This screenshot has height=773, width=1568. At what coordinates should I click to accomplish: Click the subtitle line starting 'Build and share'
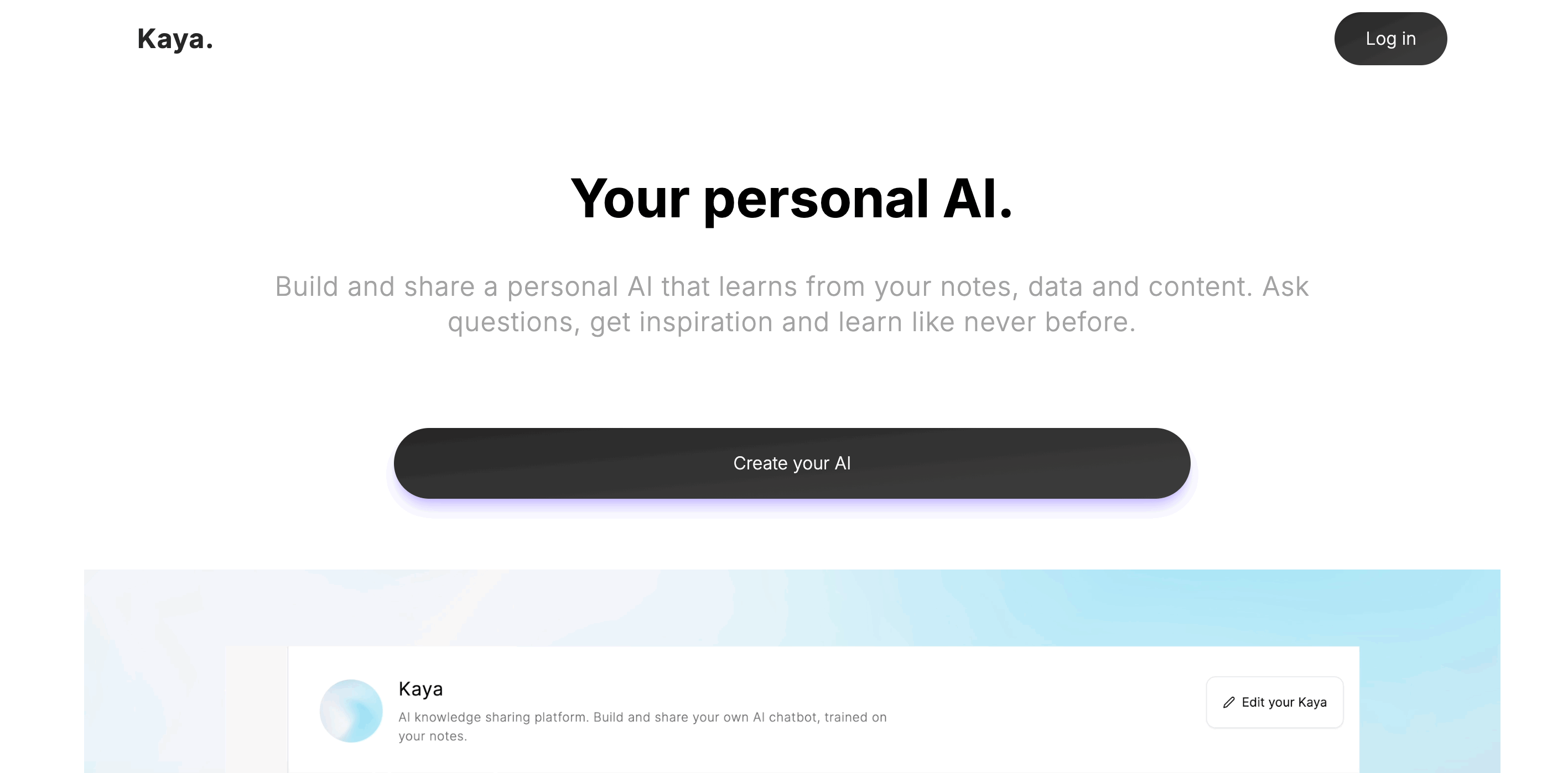[791, 286]
